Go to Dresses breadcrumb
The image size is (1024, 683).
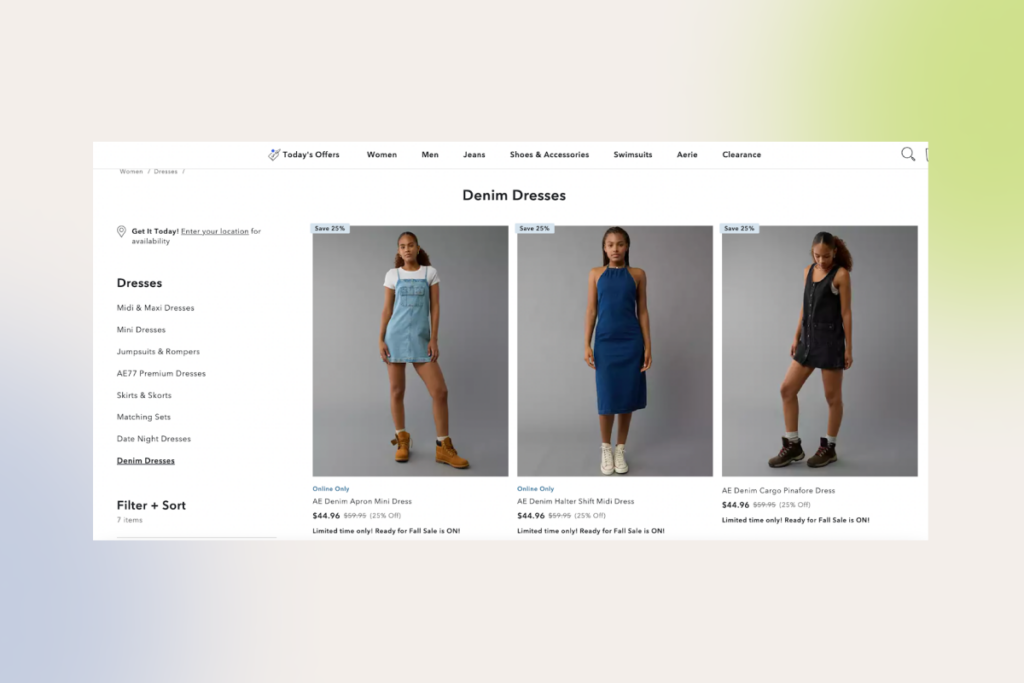click(x=166, y=172)
